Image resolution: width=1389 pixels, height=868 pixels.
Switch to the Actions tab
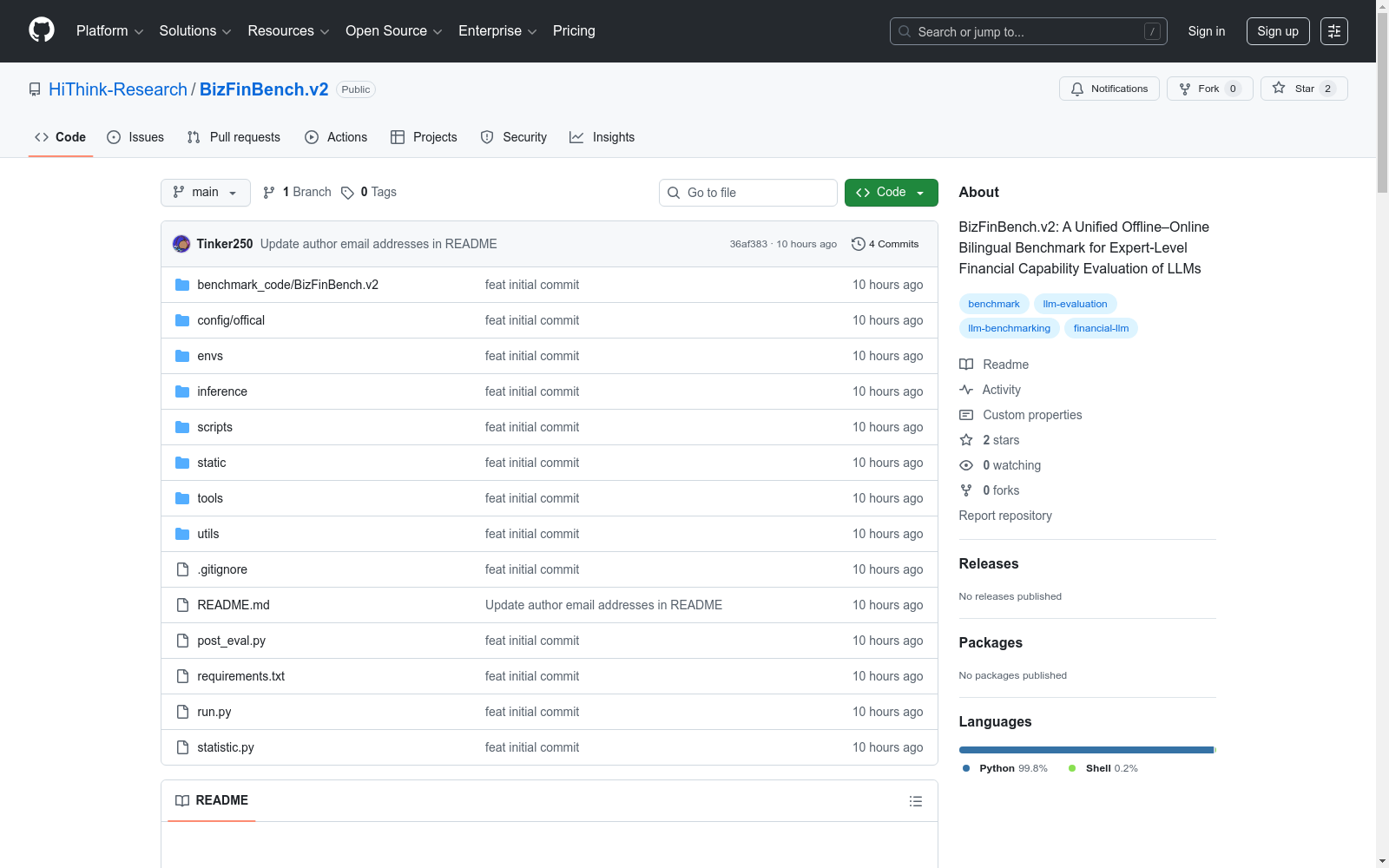[x=336, y=137]
